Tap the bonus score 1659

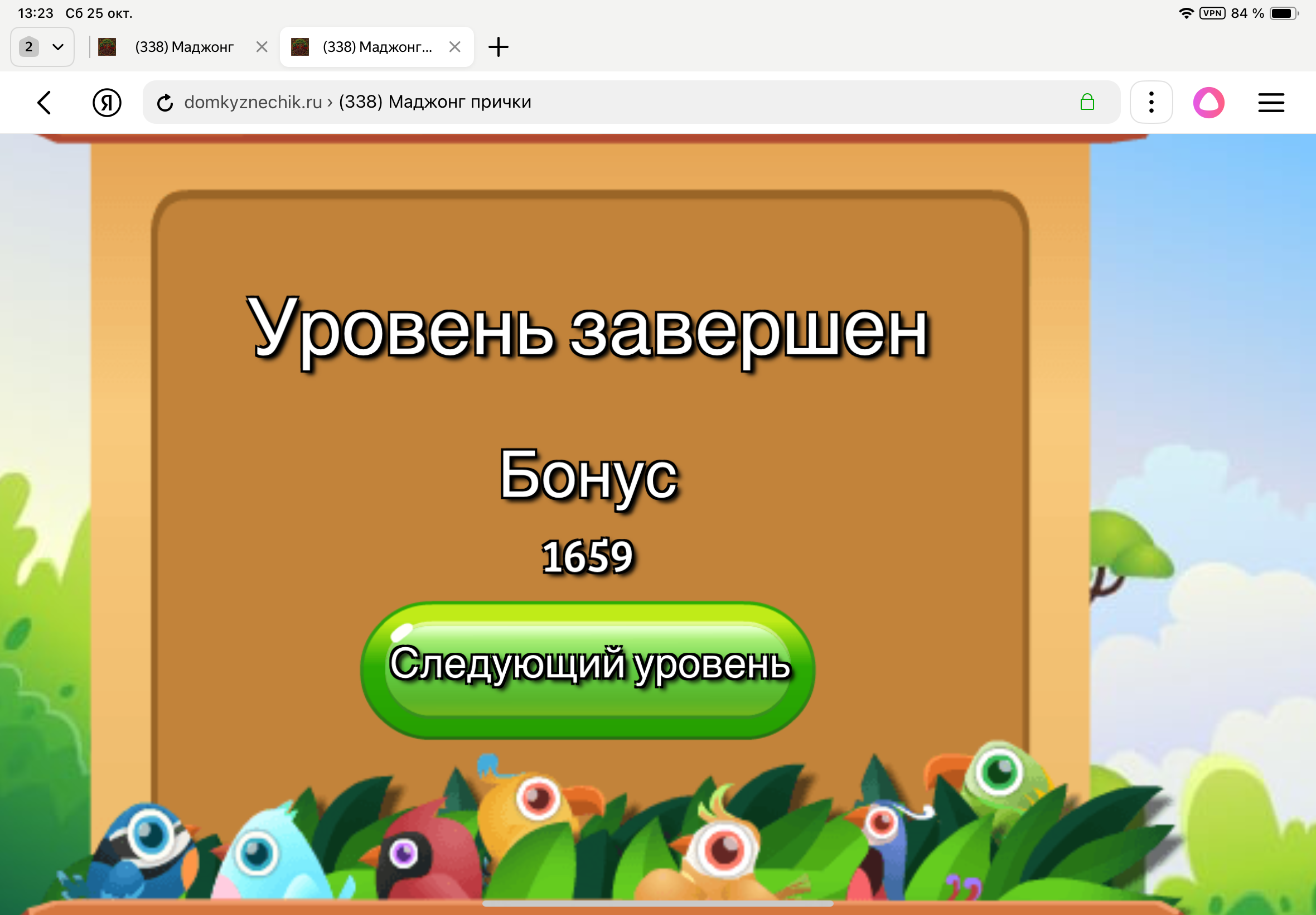click(x=587, y=557)
